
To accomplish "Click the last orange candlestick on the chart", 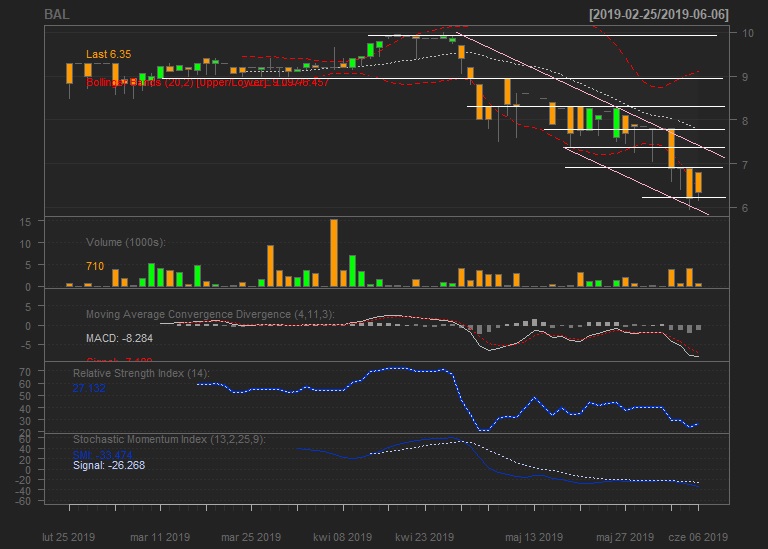I will (698, 182).
